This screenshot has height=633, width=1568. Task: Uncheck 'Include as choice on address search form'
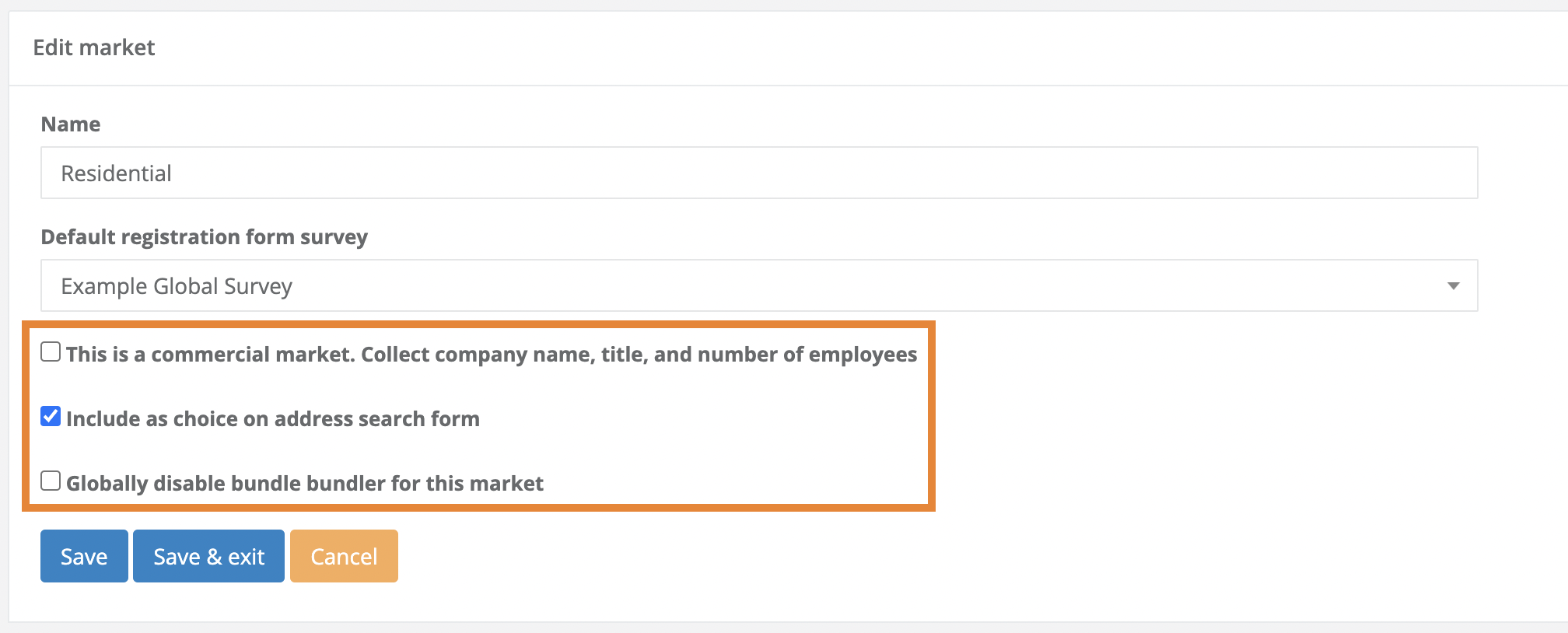point(51,417)
